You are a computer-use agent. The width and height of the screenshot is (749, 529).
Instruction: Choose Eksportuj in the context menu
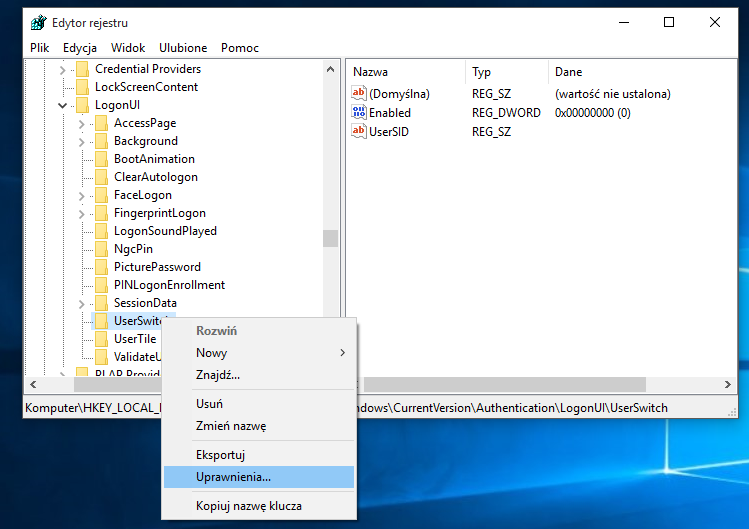tap(258, 455)
